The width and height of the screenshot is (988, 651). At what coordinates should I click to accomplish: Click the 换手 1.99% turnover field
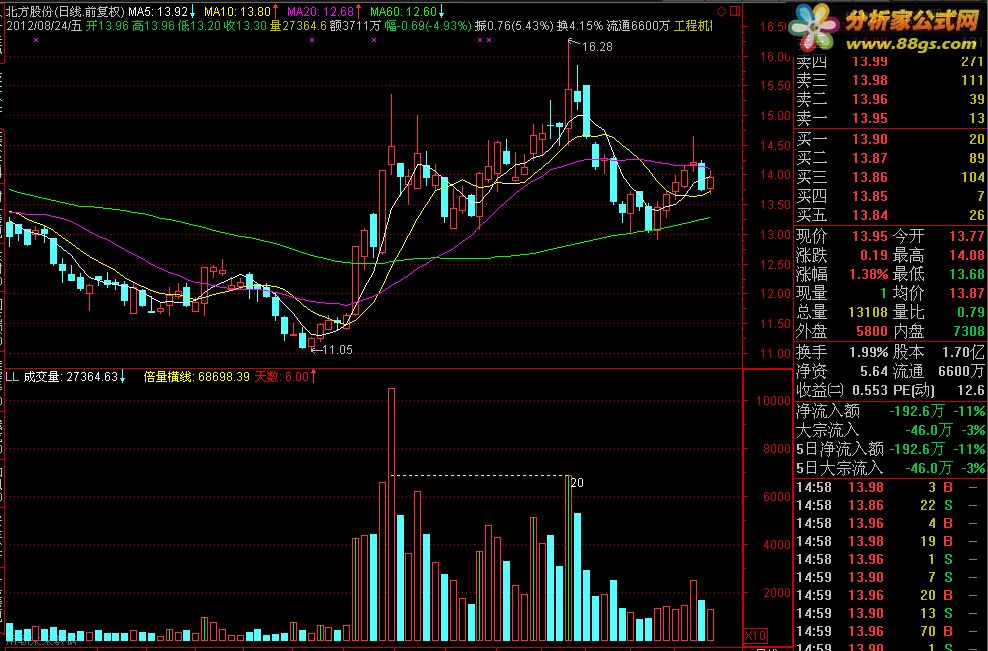[842, 352]
